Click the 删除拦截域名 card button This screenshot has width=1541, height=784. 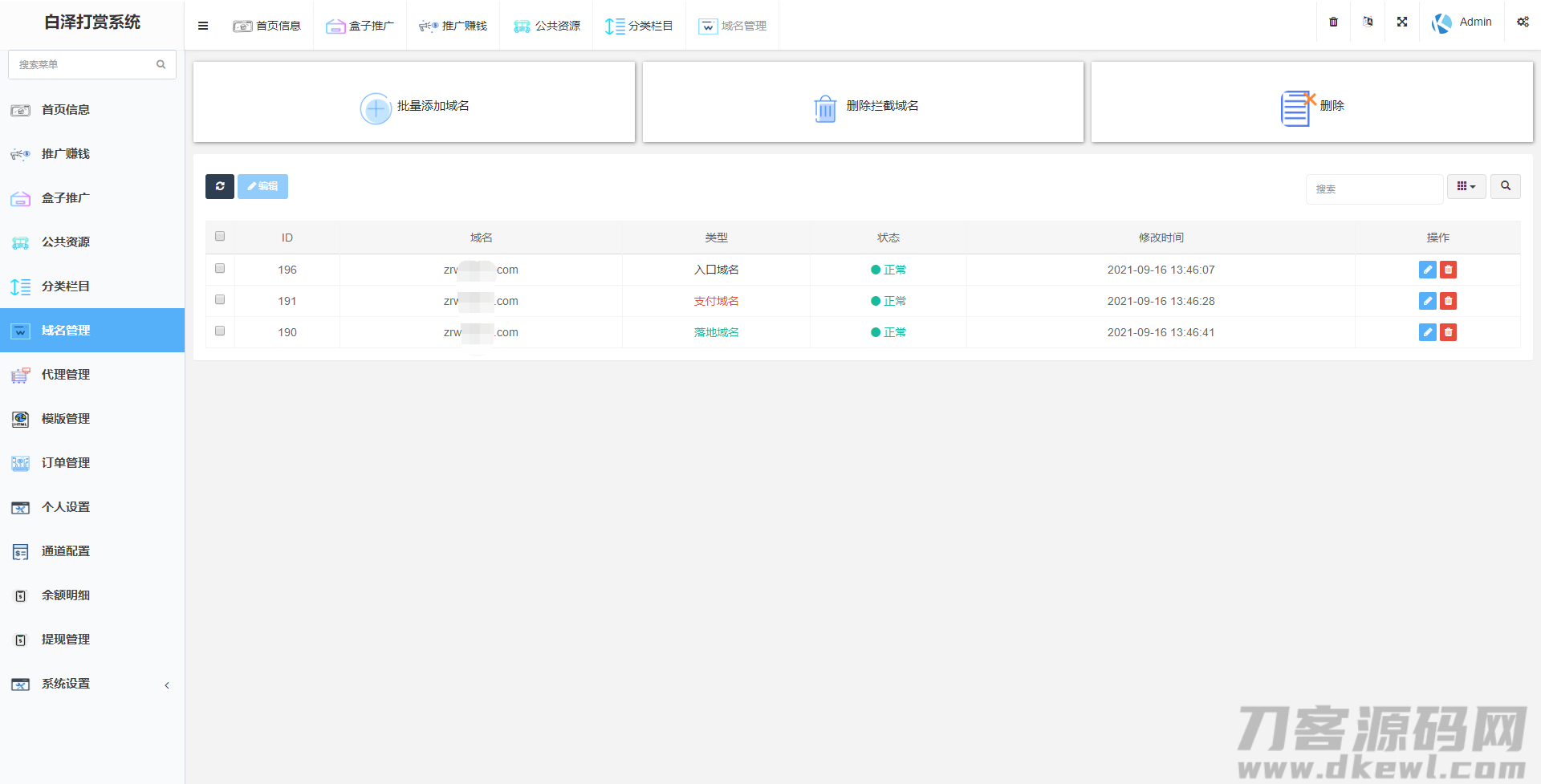[x=864, y=106]
